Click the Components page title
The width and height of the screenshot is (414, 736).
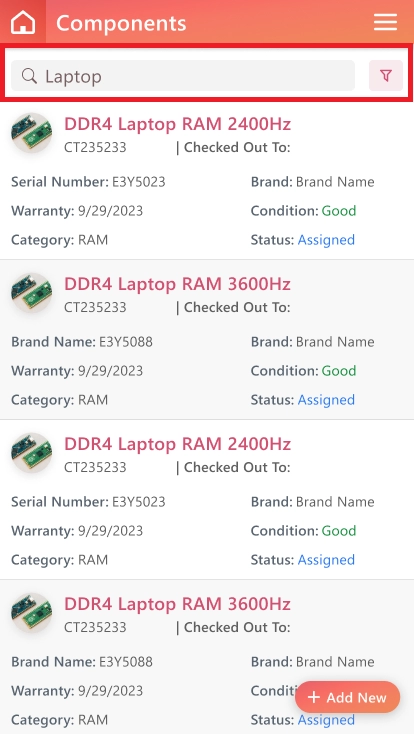click(x=121, y=23)
